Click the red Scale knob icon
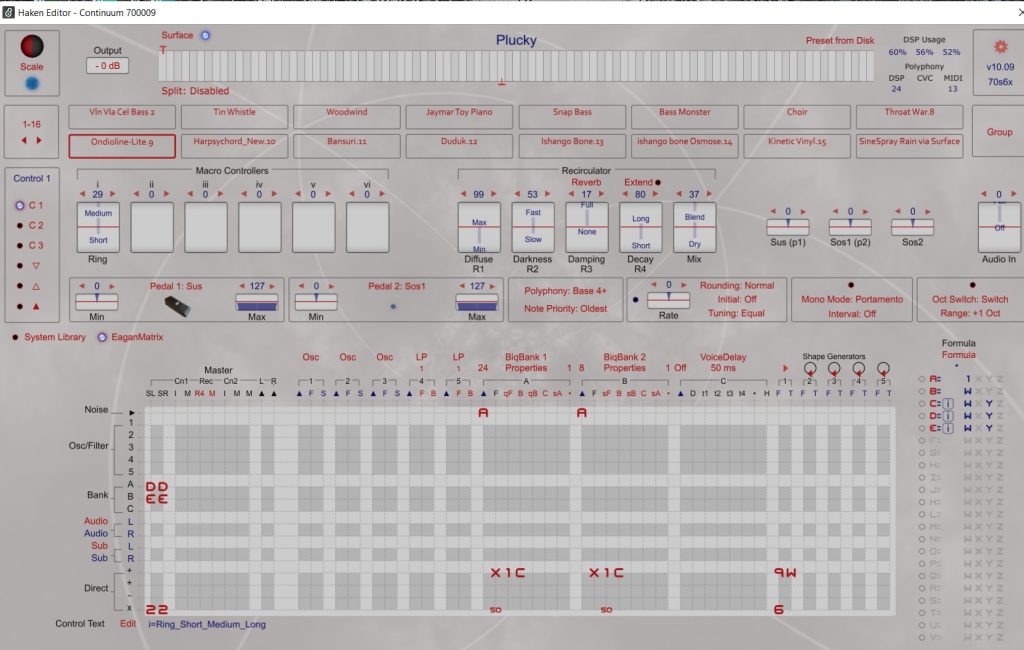The height and width of the screenshot is (650, 1024). pos(31,46)
